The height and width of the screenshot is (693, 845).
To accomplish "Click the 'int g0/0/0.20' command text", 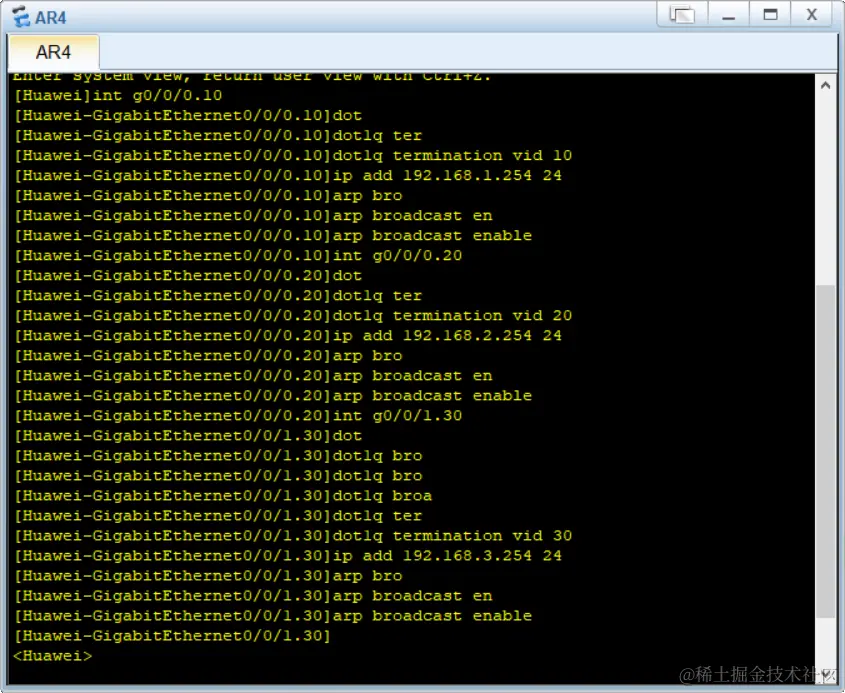I will (x=397, y=255).
